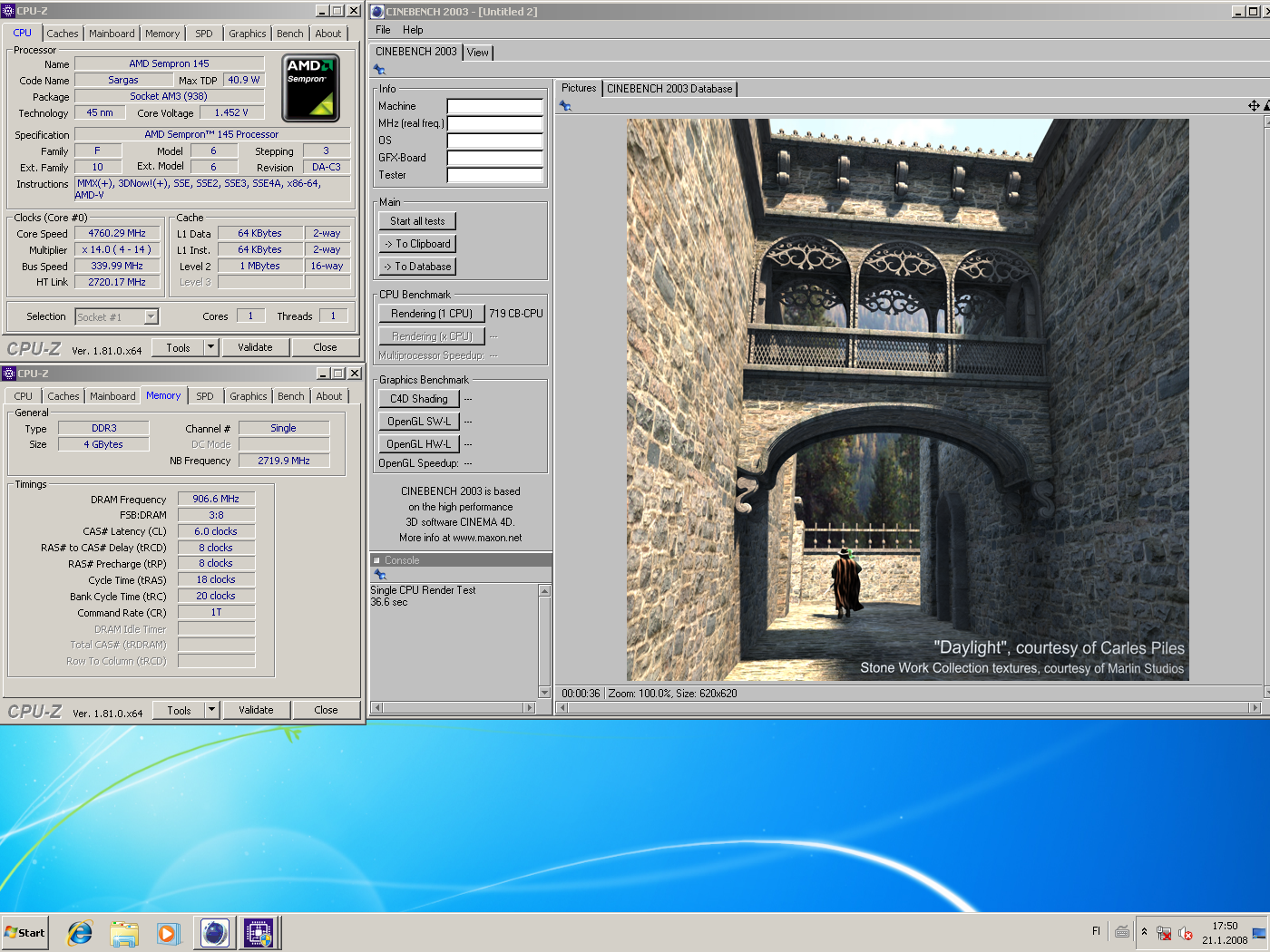Click the 17:50 clock in the system tray

1225,926
